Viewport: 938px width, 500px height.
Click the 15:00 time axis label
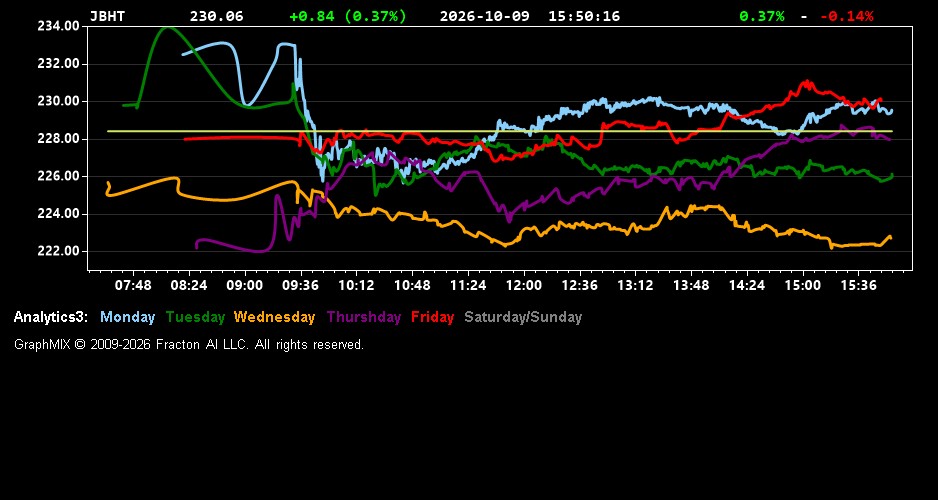803,285
